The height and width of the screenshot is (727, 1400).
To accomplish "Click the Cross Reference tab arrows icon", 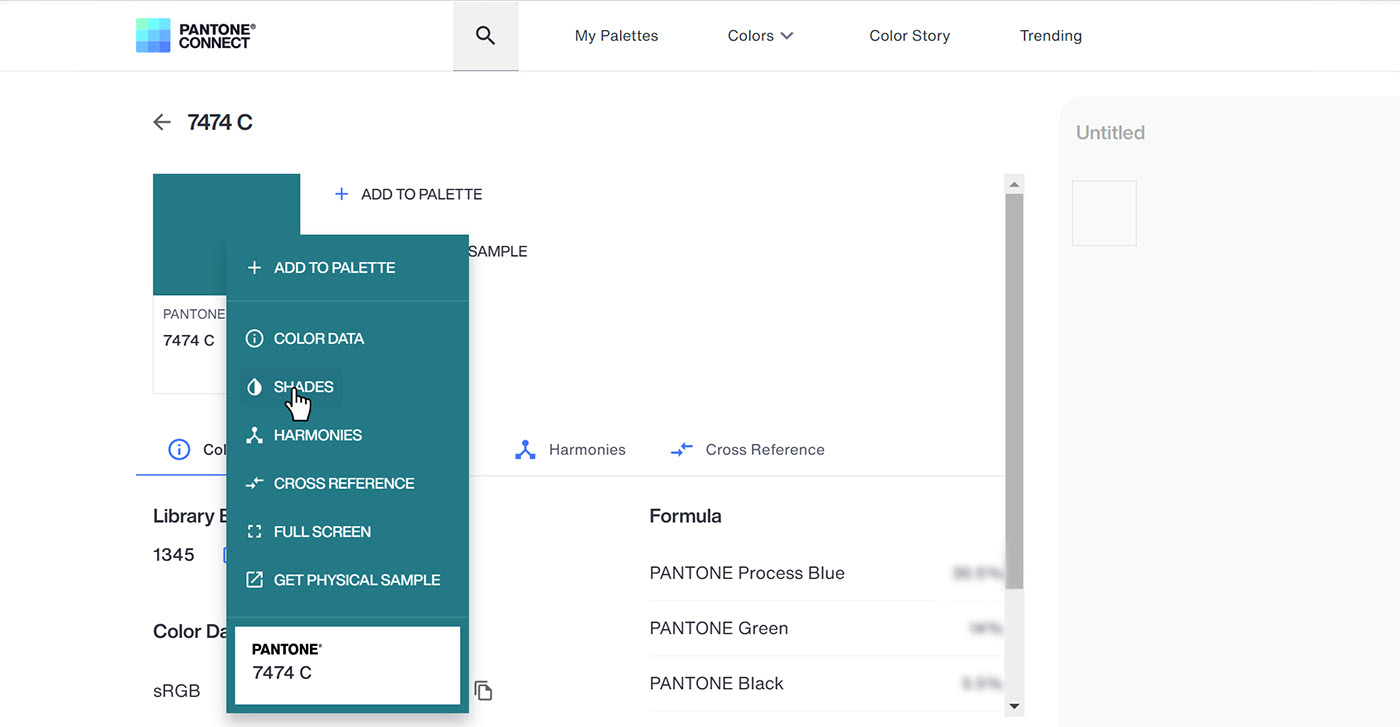I will [681, 450].
